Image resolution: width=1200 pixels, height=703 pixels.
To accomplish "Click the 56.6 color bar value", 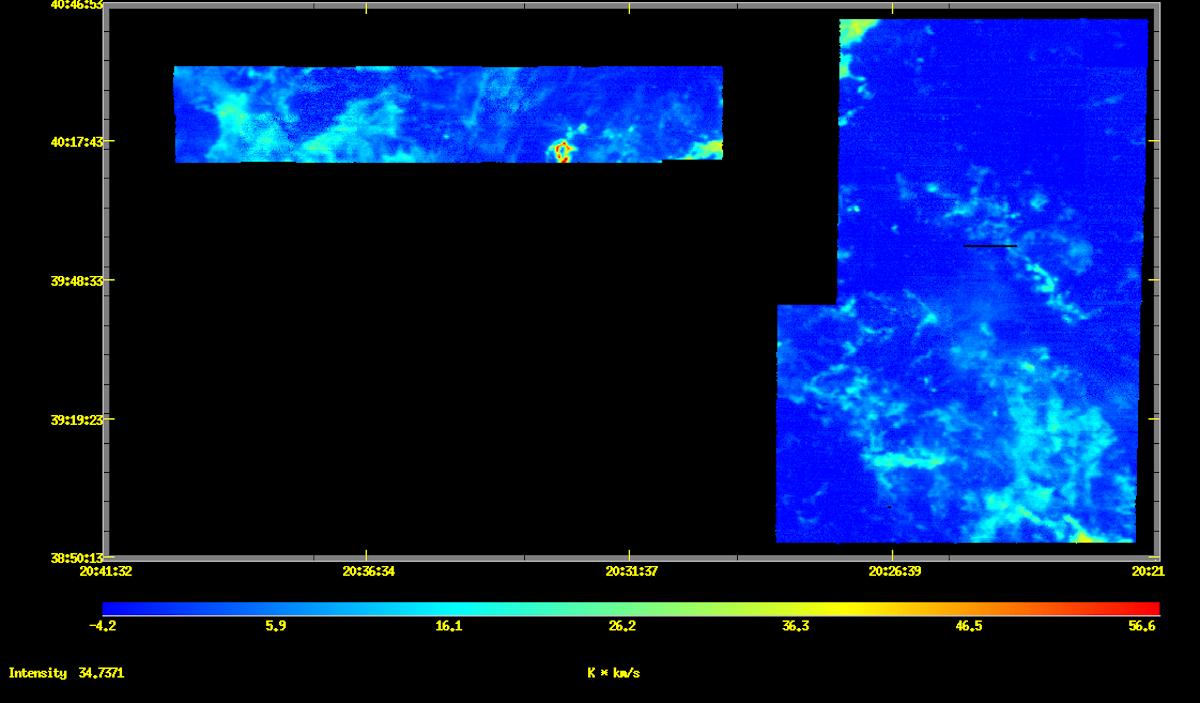I will click(x=1142, y=626).
